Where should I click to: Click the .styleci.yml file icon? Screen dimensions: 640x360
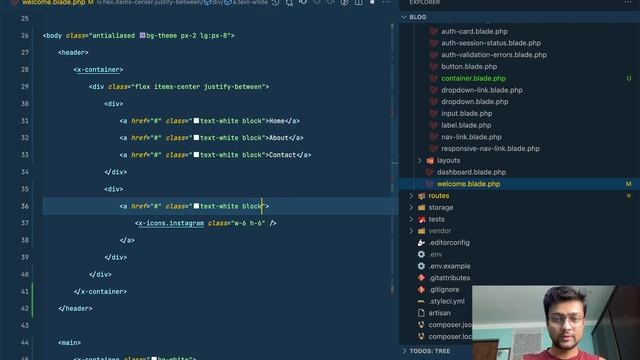click(x=422, y=302)
